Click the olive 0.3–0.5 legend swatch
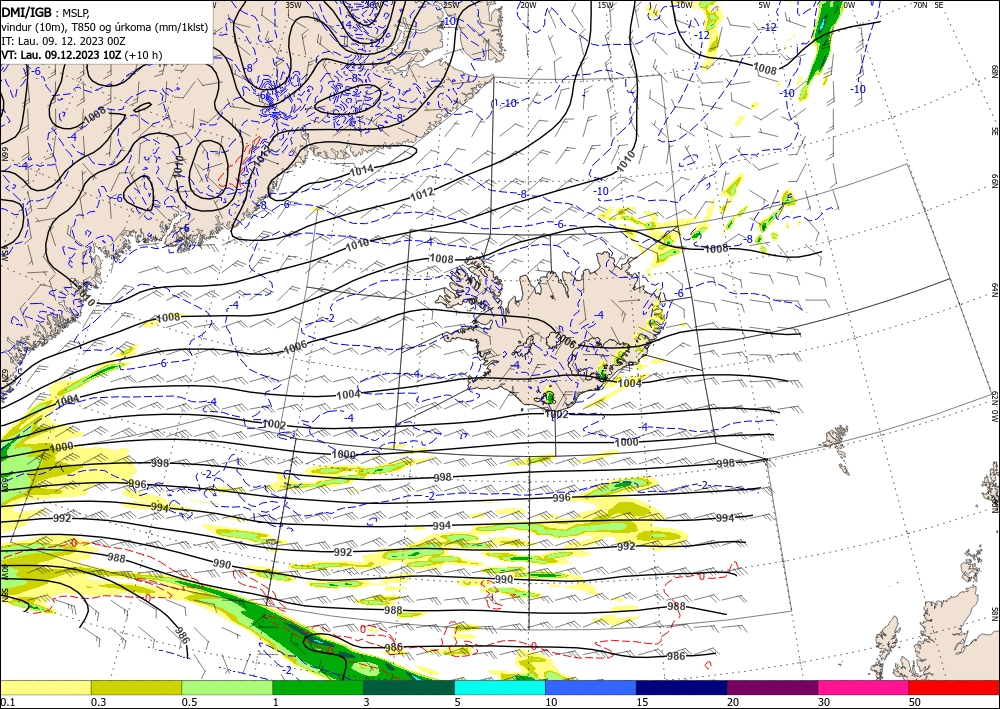 click(136, 687)
